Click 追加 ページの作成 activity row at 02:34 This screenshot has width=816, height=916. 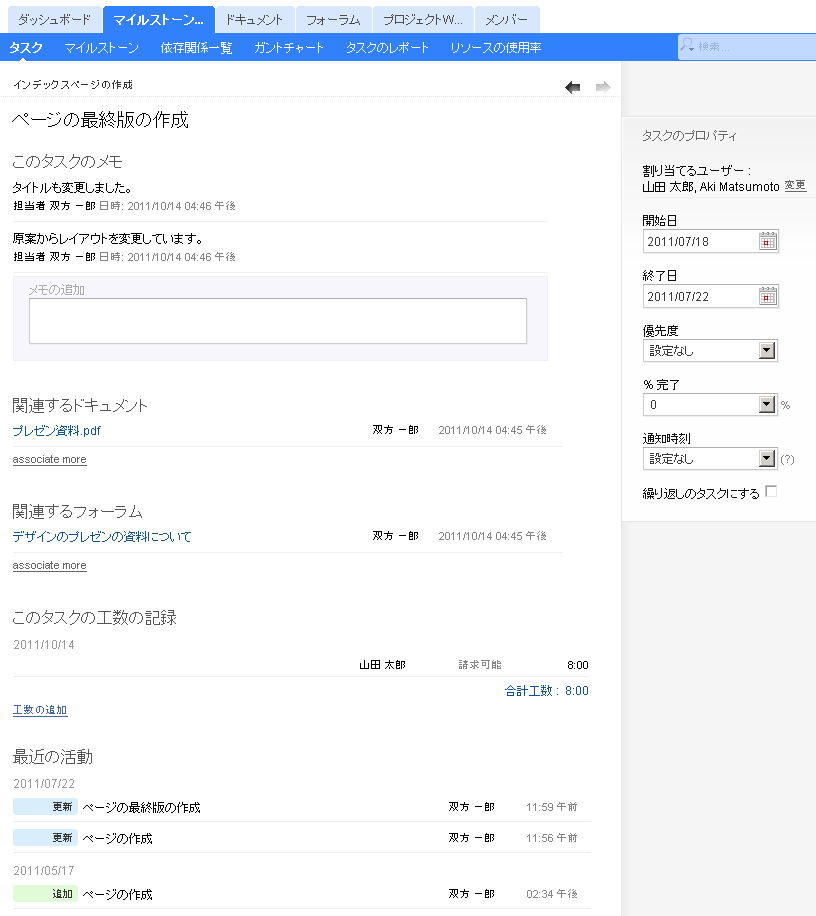coord(301,894)
